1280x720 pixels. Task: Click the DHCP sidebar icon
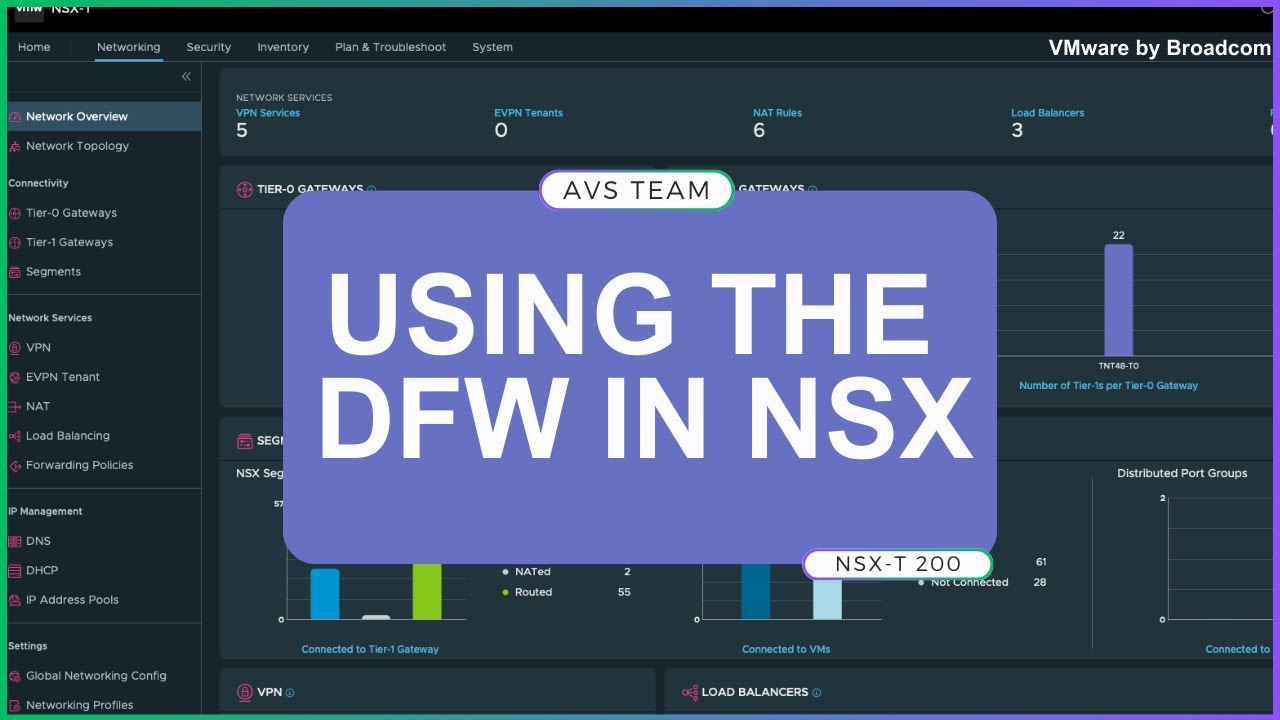[15, 571]
